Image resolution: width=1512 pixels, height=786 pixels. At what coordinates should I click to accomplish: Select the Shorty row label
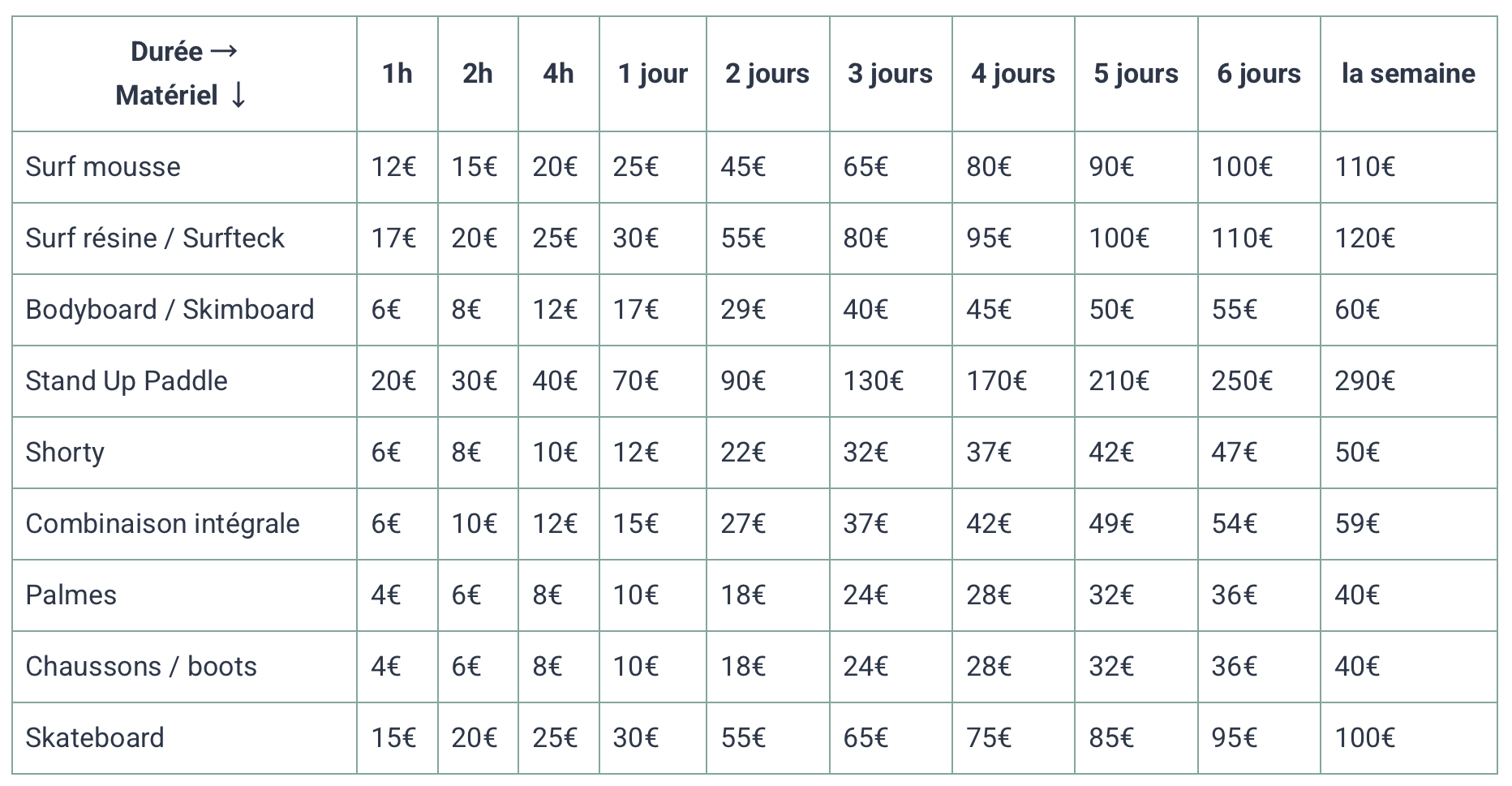tap(65, 453)
